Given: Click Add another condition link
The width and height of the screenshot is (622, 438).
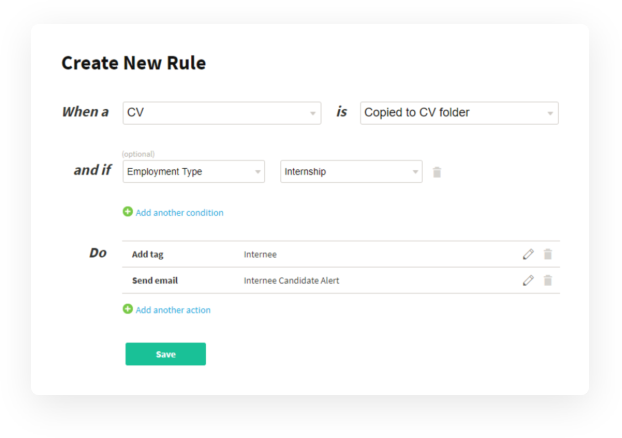Looking at the screenshot, I should coord(179,213).
